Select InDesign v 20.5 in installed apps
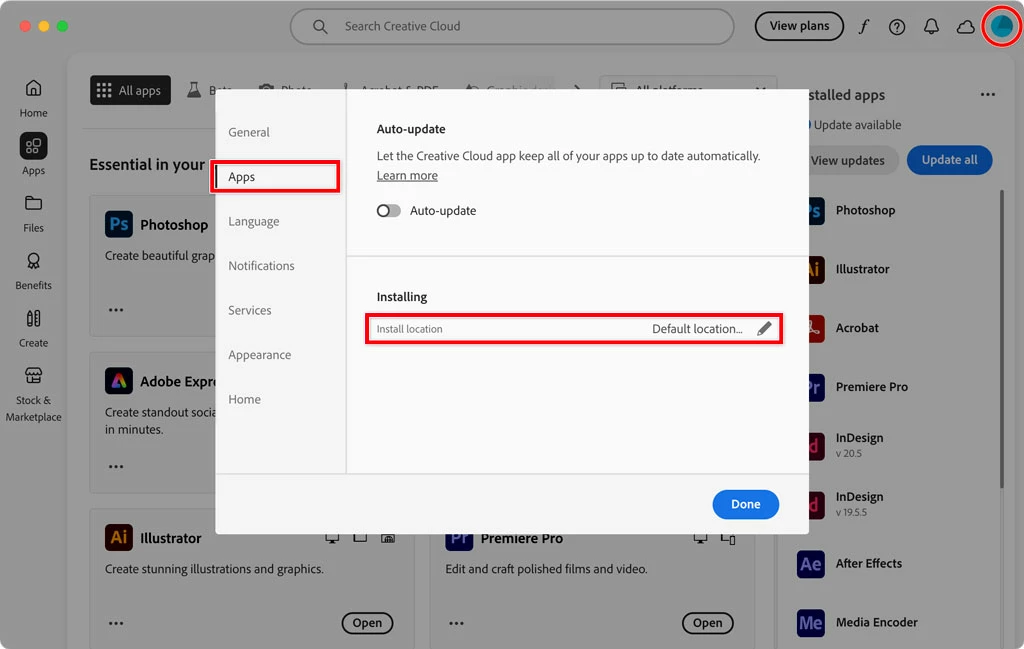The width and height of the screenshot is (1024, 649). [x=859, y=445]
